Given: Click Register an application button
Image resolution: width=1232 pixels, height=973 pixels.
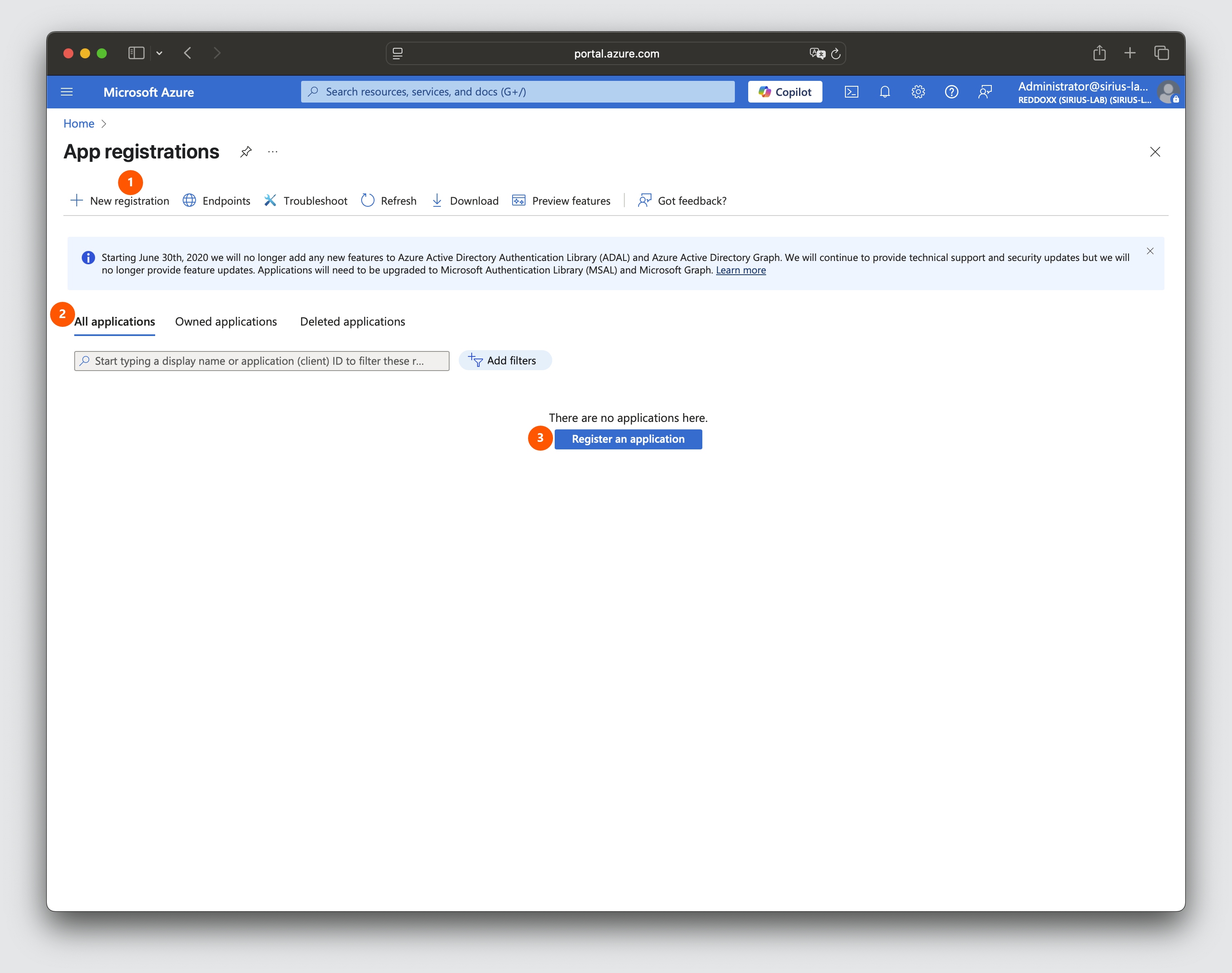Looking at the screenshot, I should (628, 439).
